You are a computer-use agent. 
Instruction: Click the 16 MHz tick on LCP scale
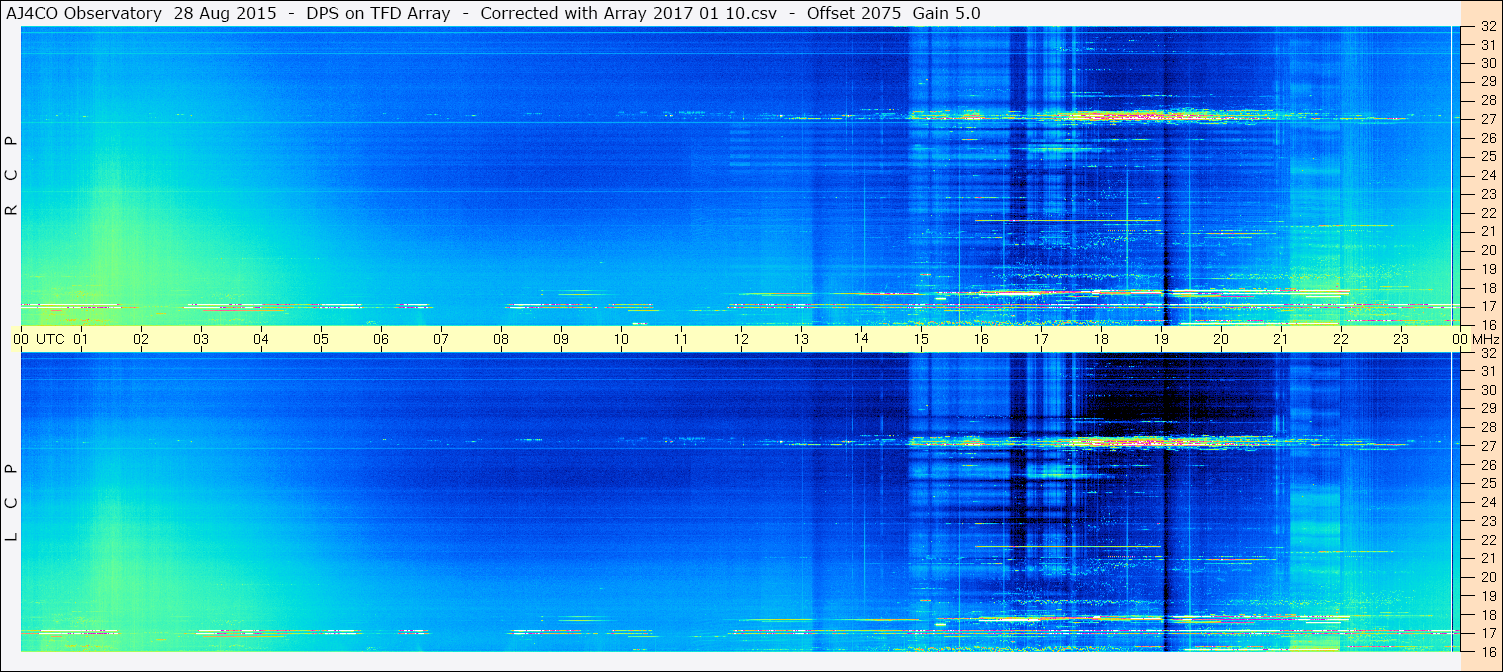click(1488, 651)
